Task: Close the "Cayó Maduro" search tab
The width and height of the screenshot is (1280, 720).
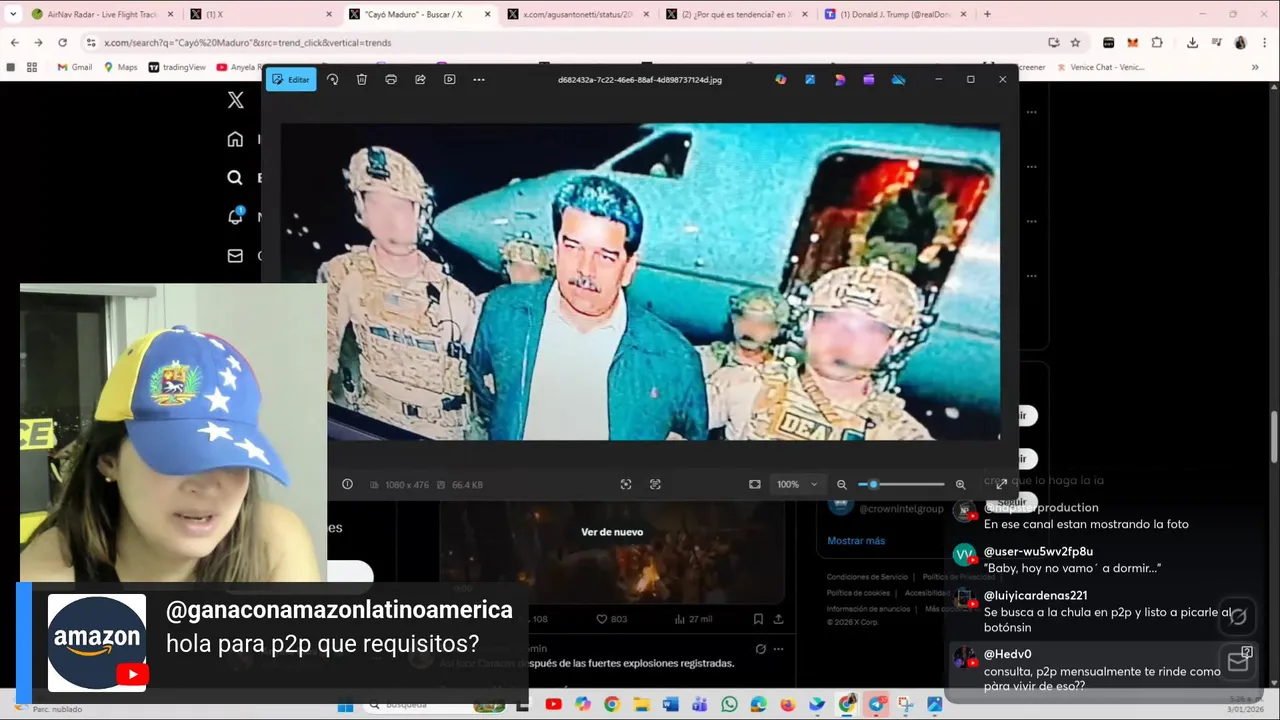Action: coord(487,14)
